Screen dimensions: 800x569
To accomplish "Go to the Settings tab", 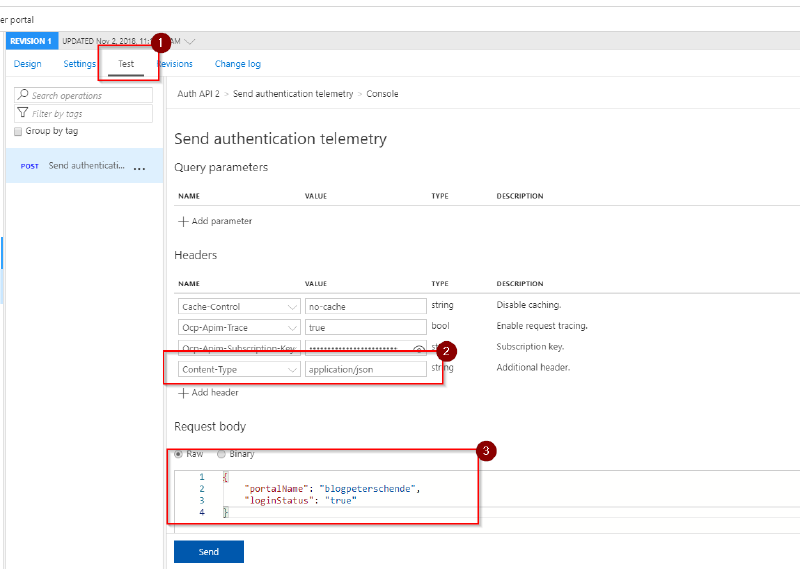I will click(x=80, y=64).
